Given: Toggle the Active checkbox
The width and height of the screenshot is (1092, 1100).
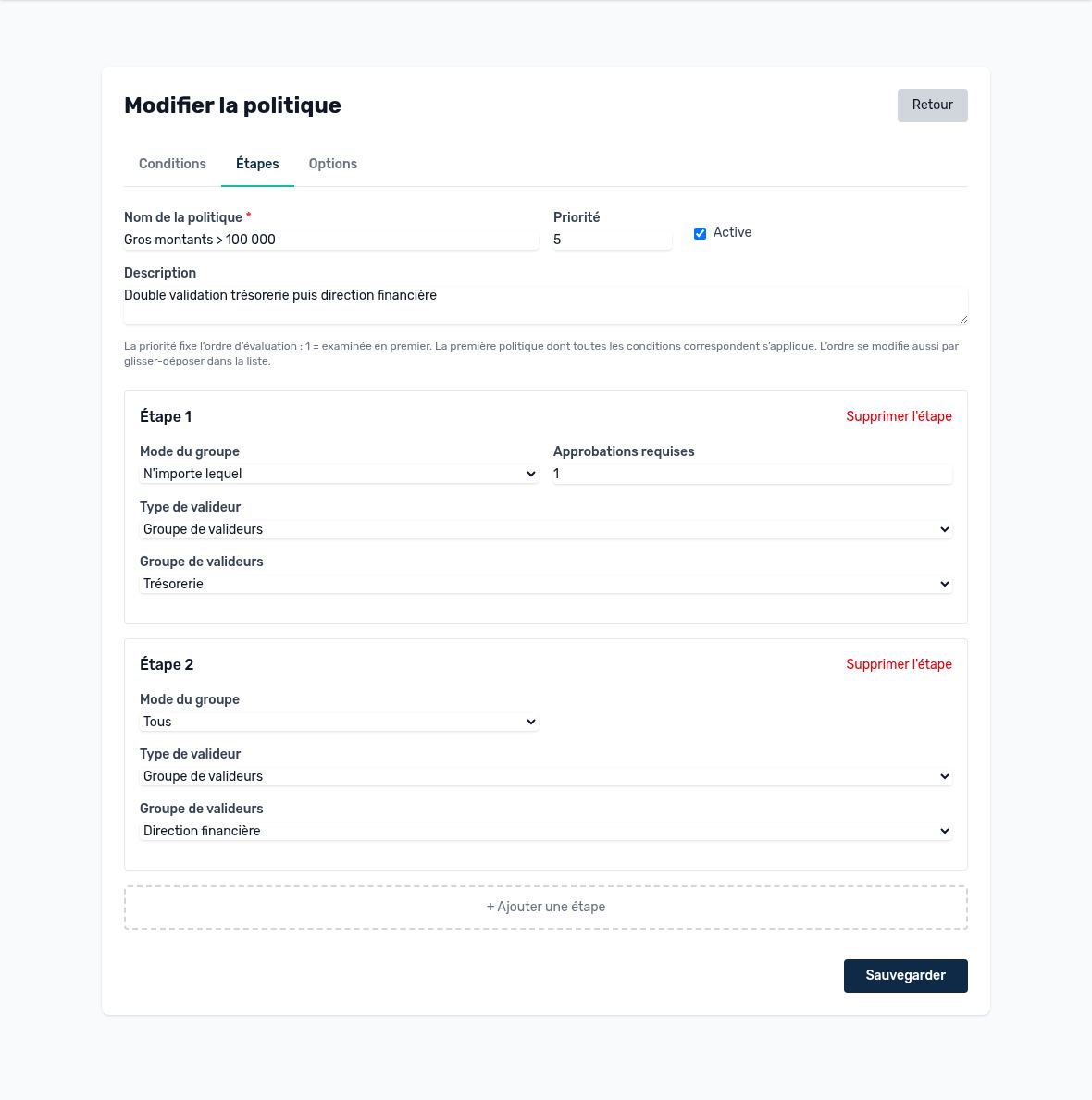Looking at the screenshot, I should [x=700, y=234].
